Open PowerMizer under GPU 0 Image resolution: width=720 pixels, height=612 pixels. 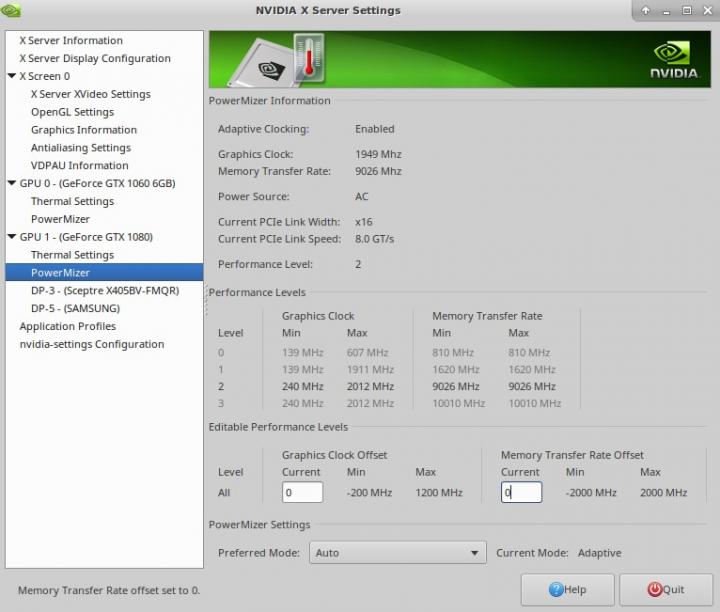[60, 219]
